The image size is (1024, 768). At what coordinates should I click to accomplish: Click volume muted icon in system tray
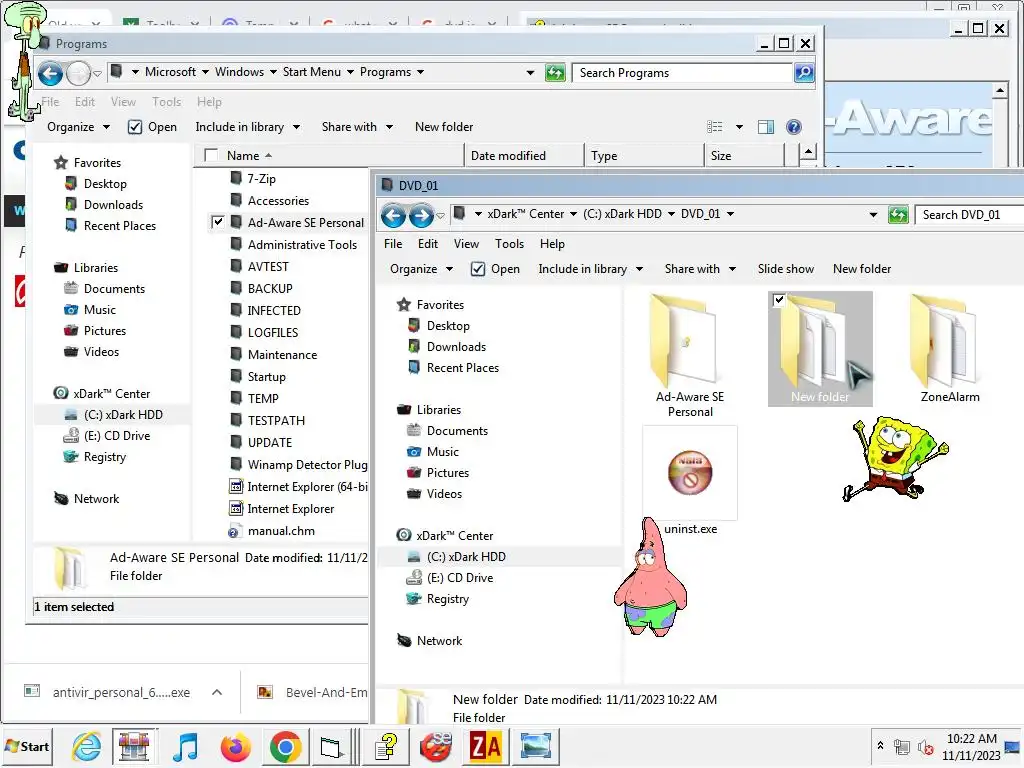(925, 746)
